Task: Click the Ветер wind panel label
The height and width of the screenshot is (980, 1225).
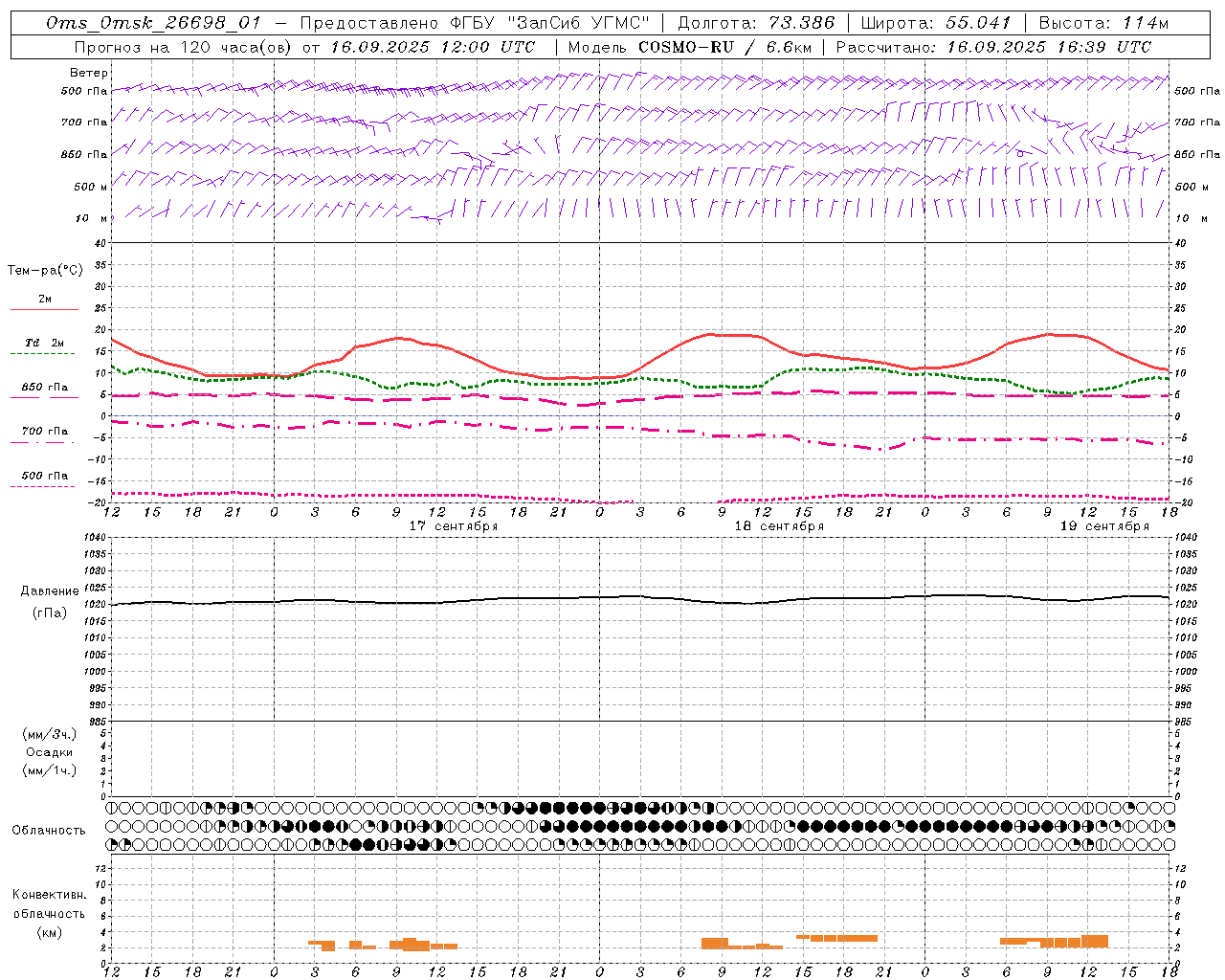Action: 89,73
